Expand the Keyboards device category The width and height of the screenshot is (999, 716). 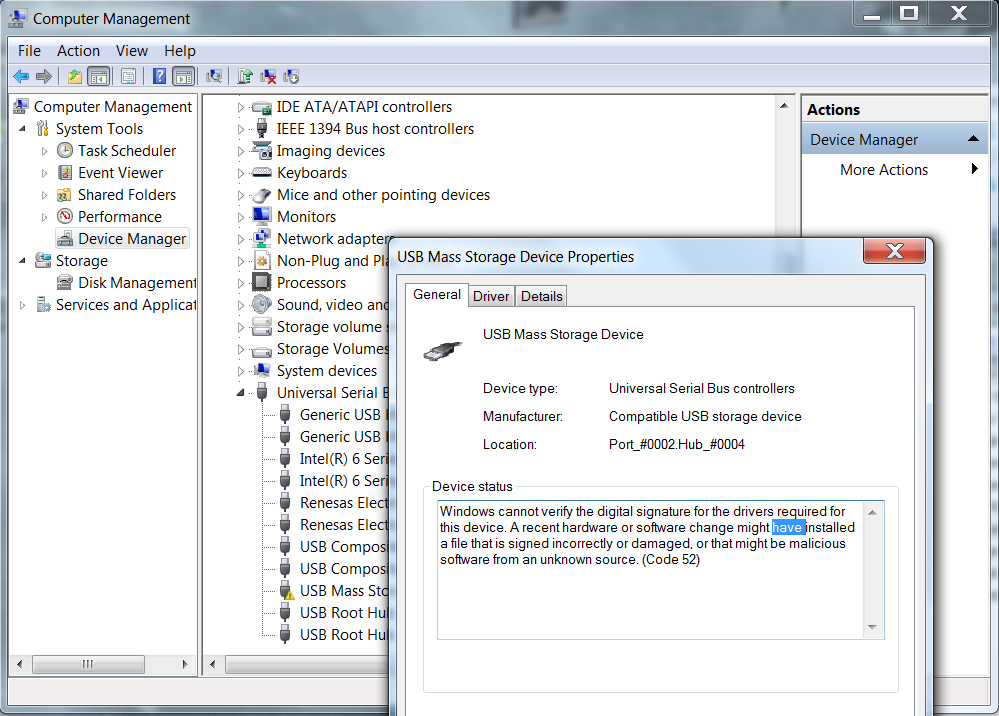[240, 173]
